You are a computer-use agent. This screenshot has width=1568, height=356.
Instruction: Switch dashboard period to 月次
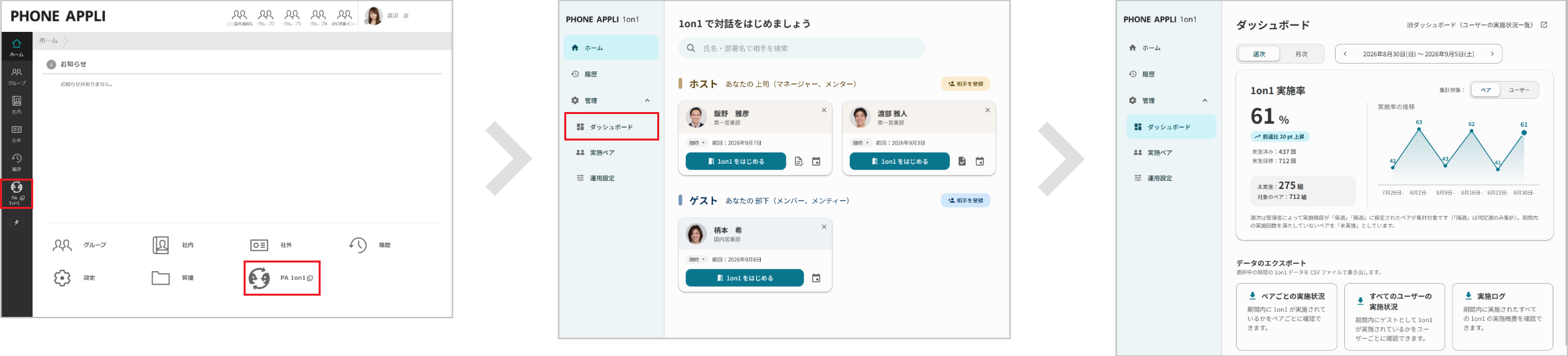1301,54
